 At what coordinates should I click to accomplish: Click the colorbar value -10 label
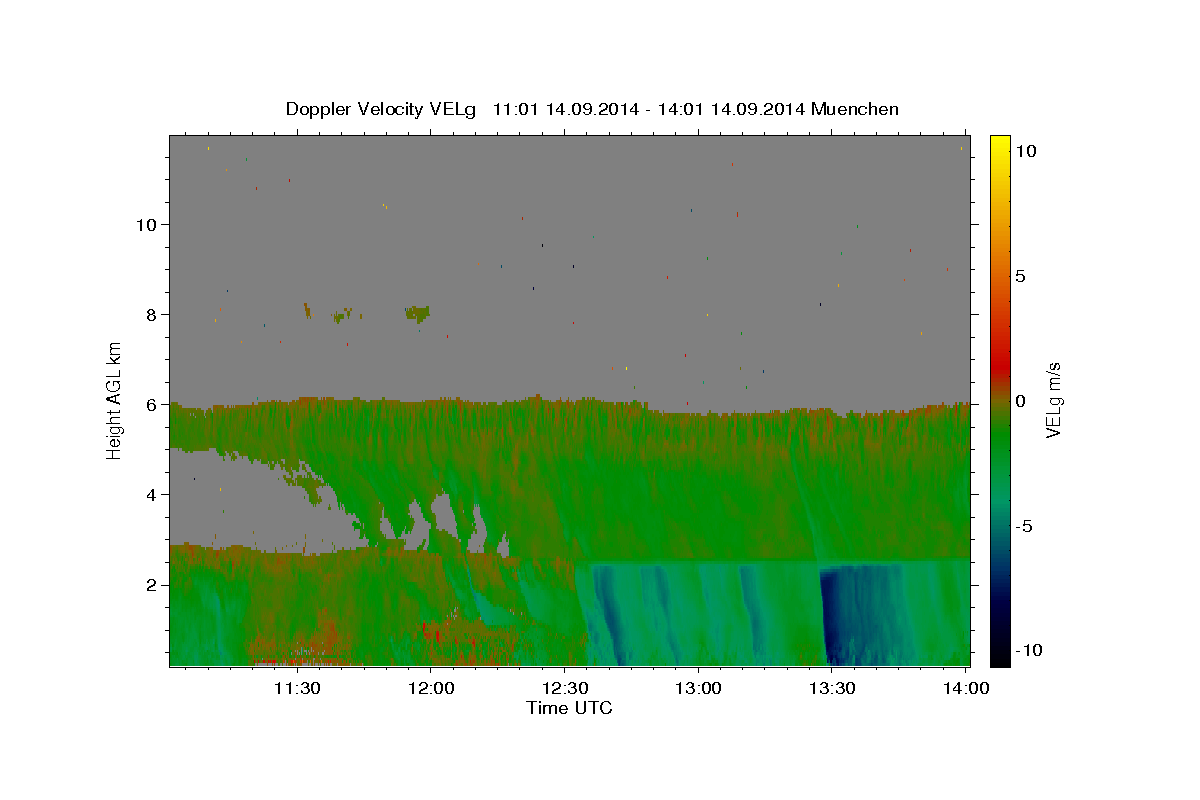1029,650
